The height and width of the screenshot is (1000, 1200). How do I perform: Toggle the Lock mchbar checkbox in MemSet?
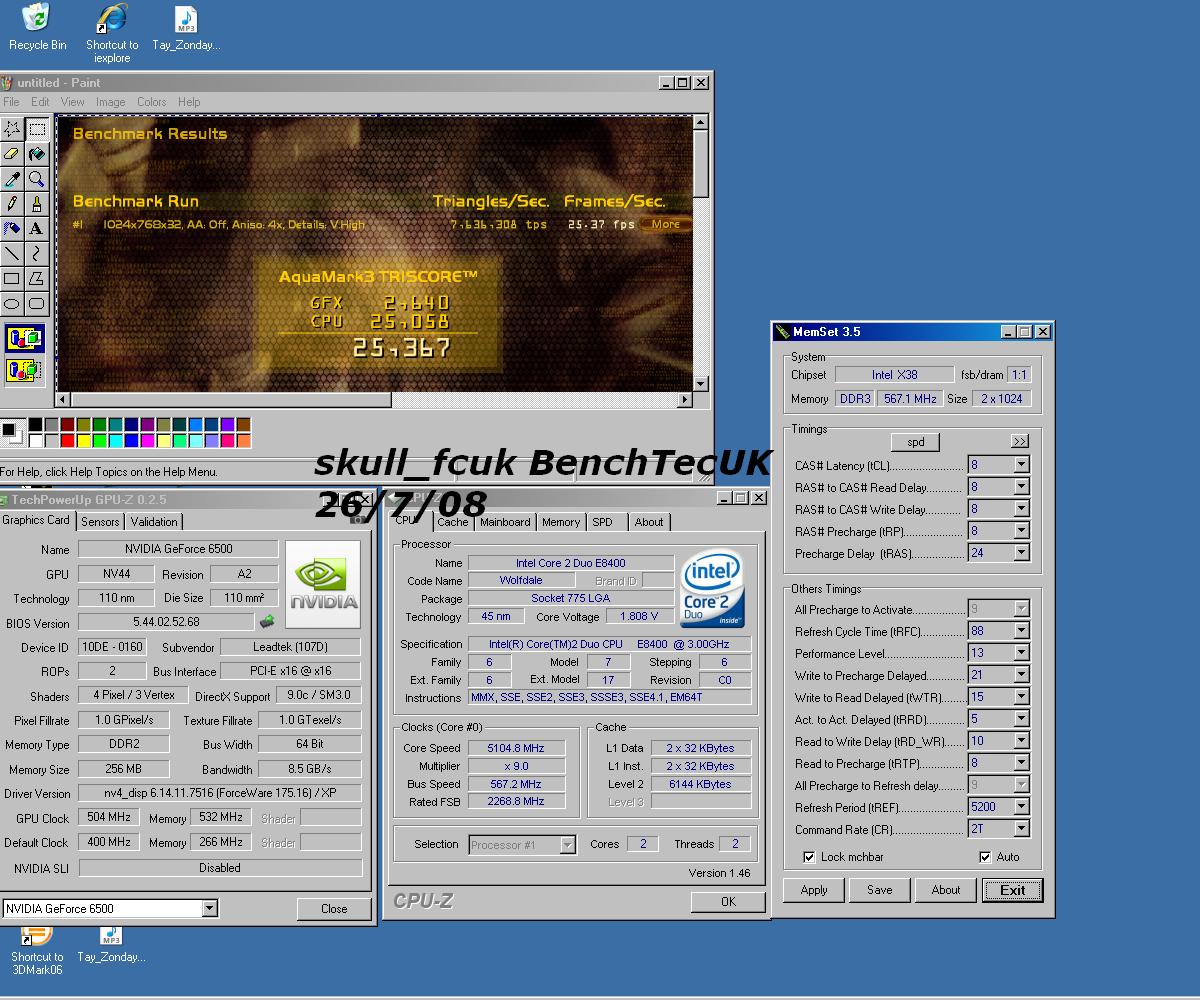point(809,857)
